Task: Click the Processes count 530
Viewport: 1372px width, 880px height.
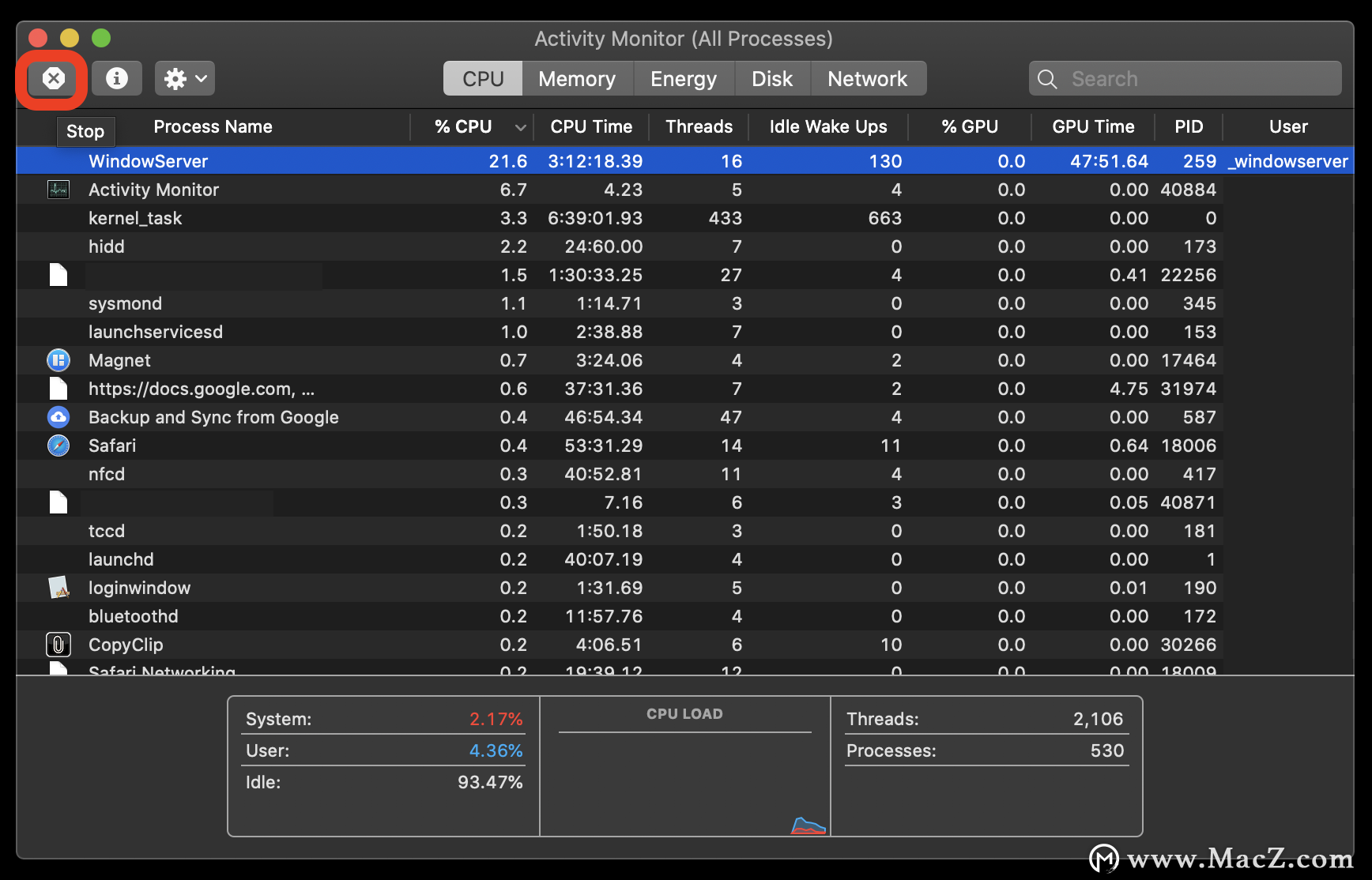Action: point(1107,750)
